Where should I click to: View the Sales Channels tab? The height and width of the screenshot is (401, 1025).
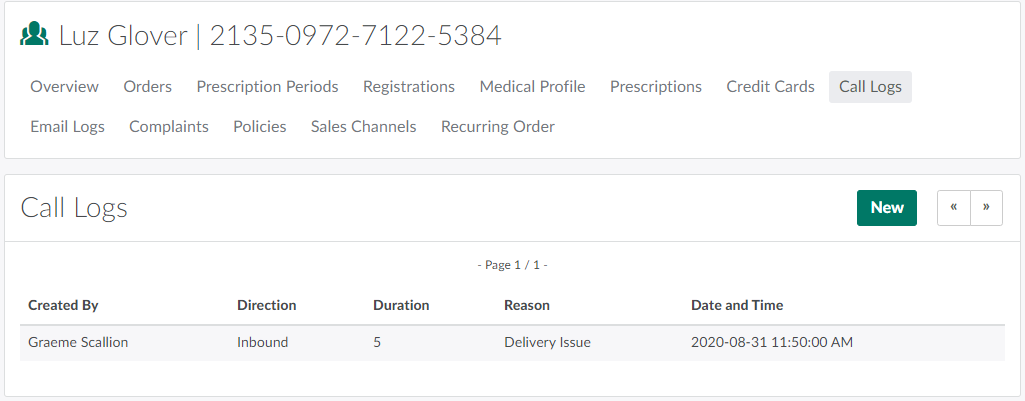coord(363,127)
